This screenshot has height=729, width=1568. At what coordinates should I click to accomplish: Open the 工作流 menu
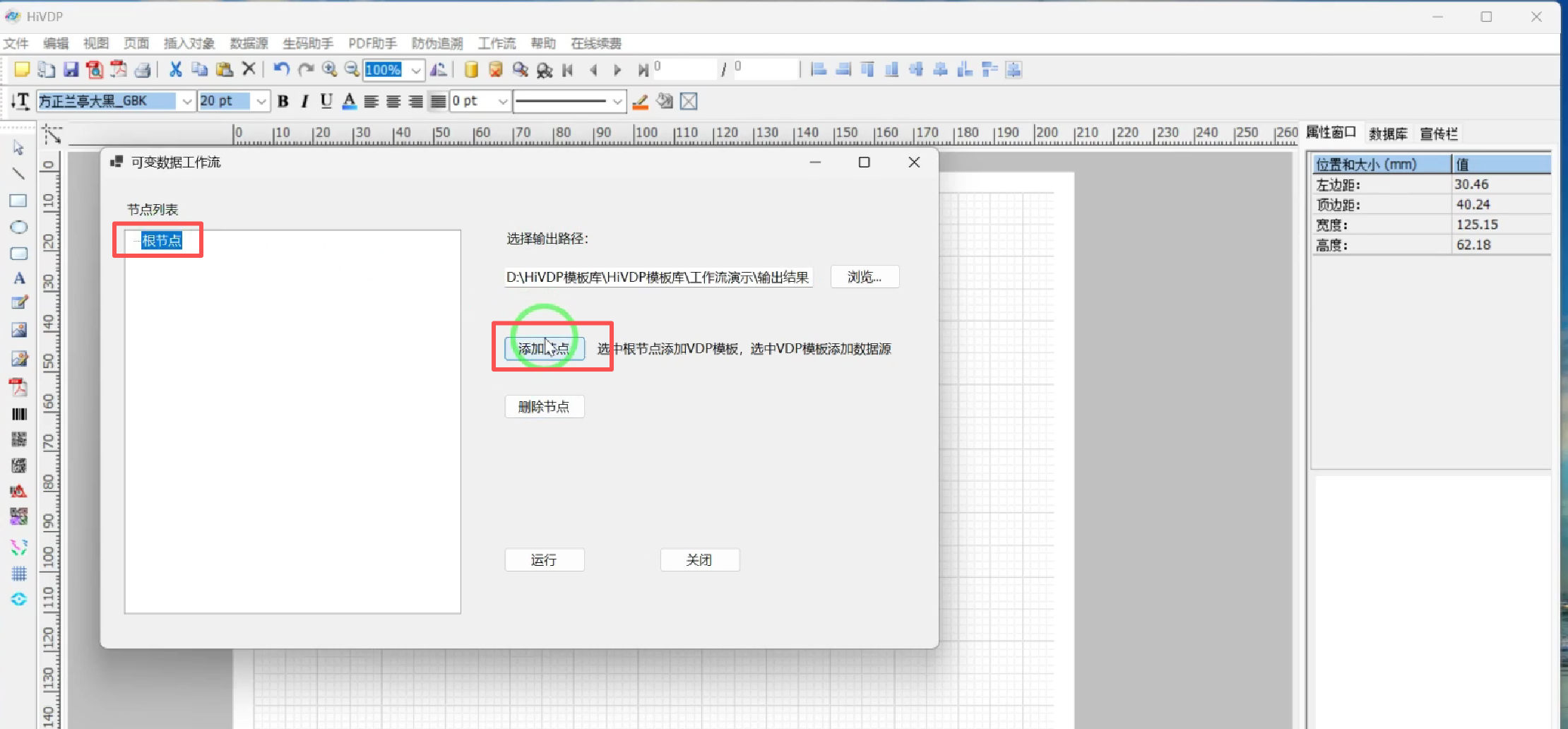(x=497, y=44)
